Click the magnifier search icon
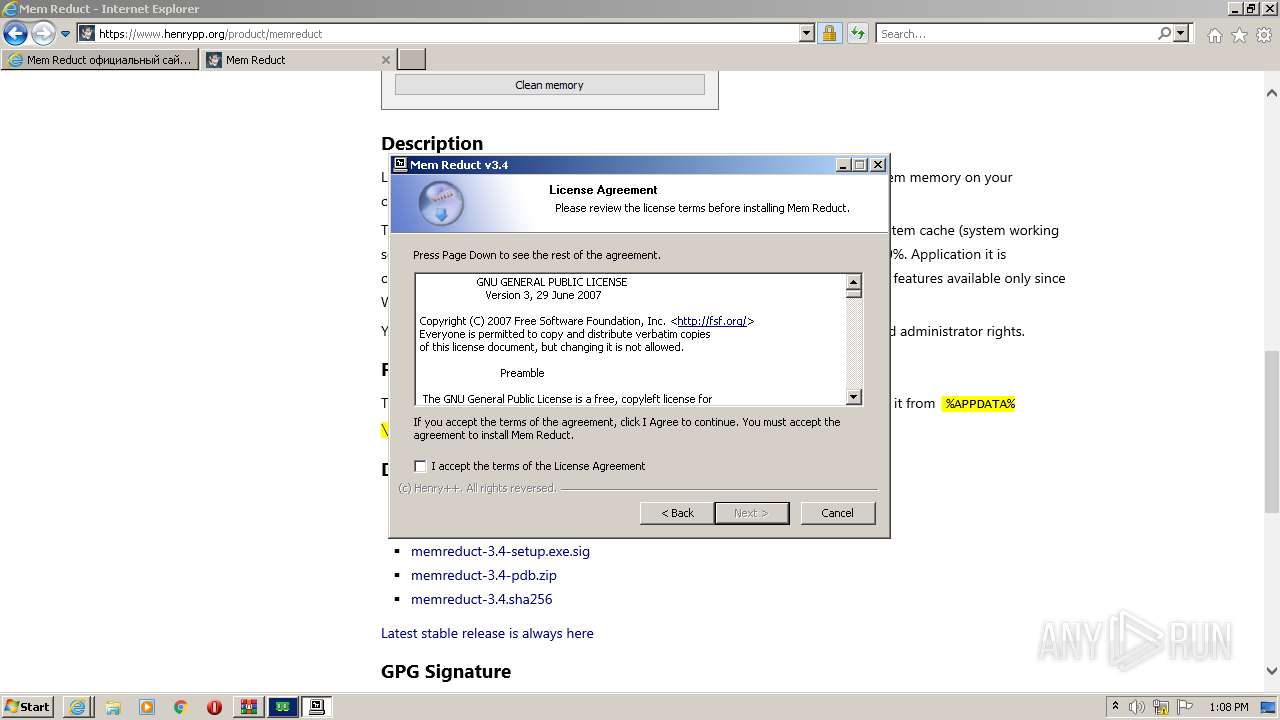The width and height of the screenshot is (1280, 720). point(1164,33)
